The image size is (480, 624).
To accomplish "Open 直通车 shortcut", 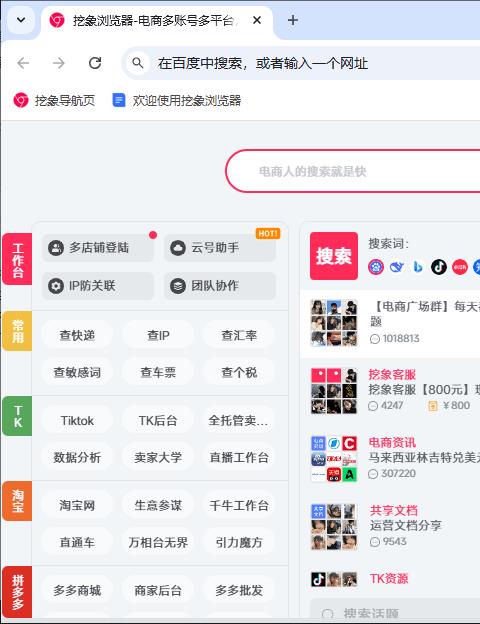I will 77,542.
